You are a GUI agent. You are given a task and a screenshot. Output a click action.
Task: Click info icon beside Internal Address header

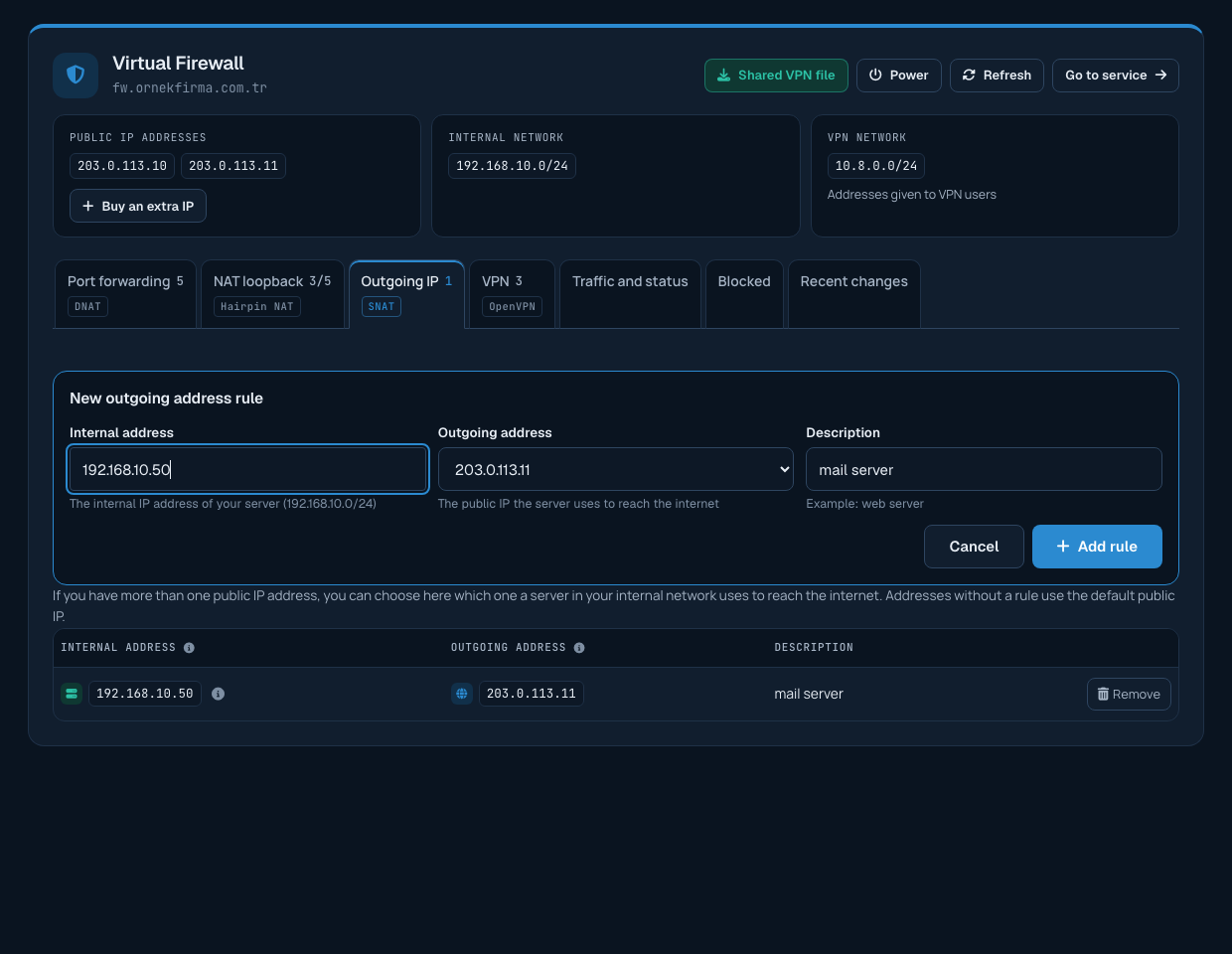coord(189,648)
